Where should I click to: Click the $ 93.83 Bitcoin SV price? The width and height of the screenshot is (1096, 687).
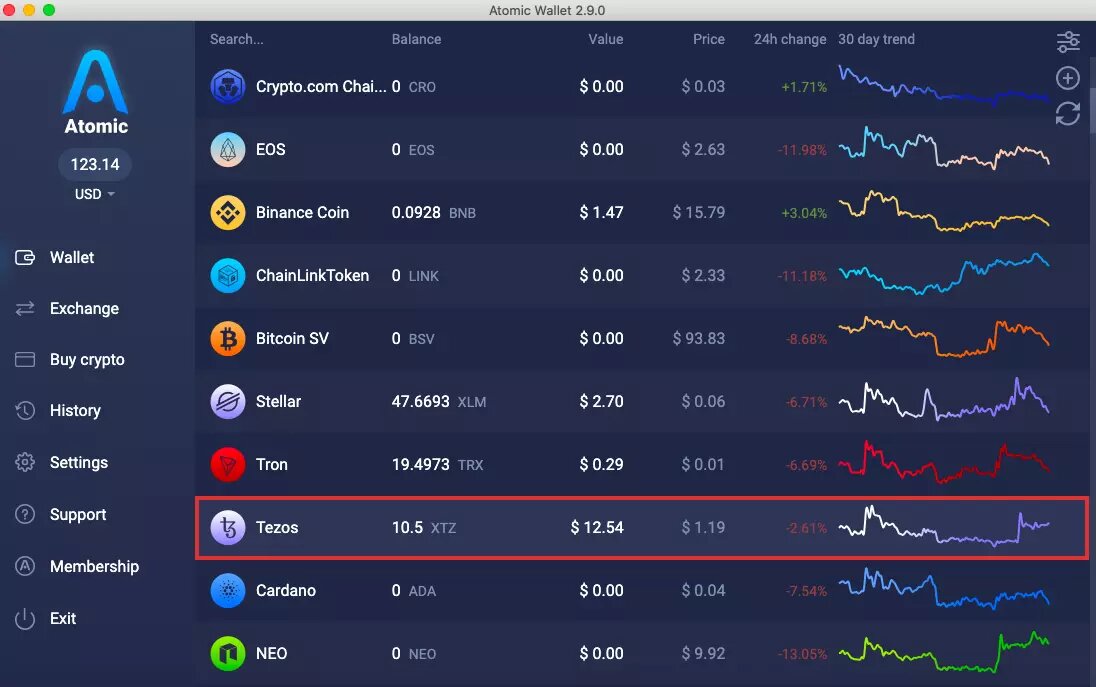click(698, 338)
